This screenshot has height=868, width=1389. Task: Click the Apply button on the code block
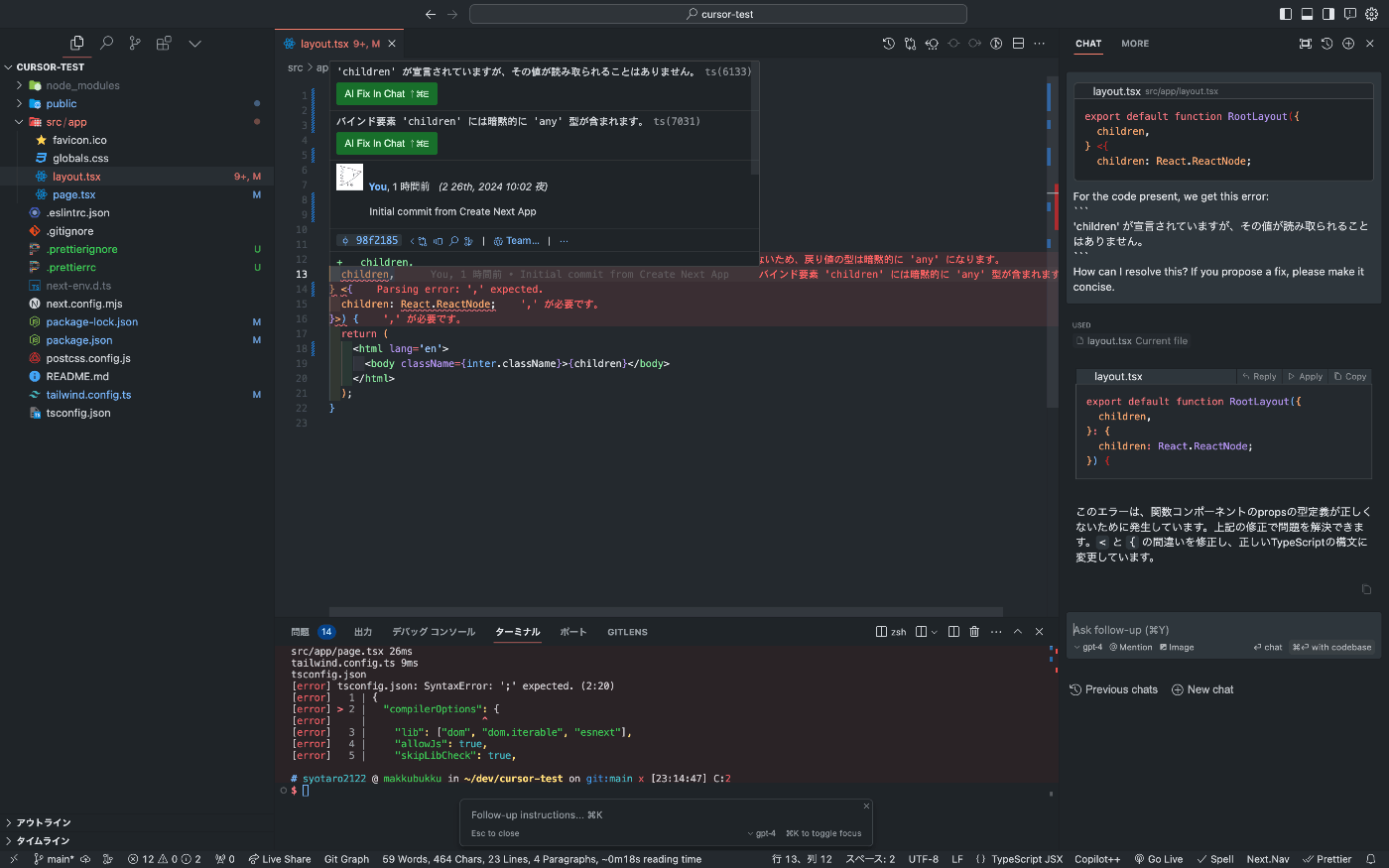pyautogui.click(x=1305, y=377)
